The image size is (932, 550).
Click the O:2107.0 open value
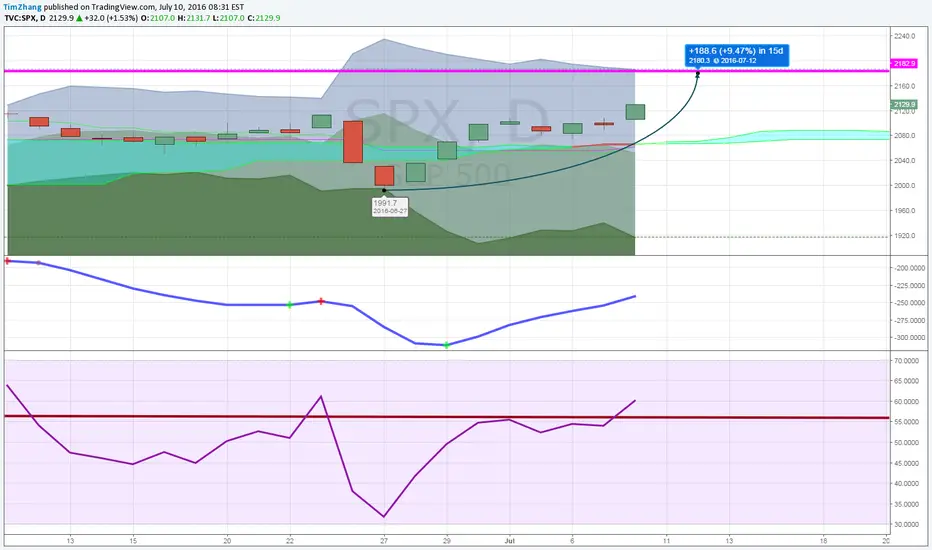coord(158,18)
